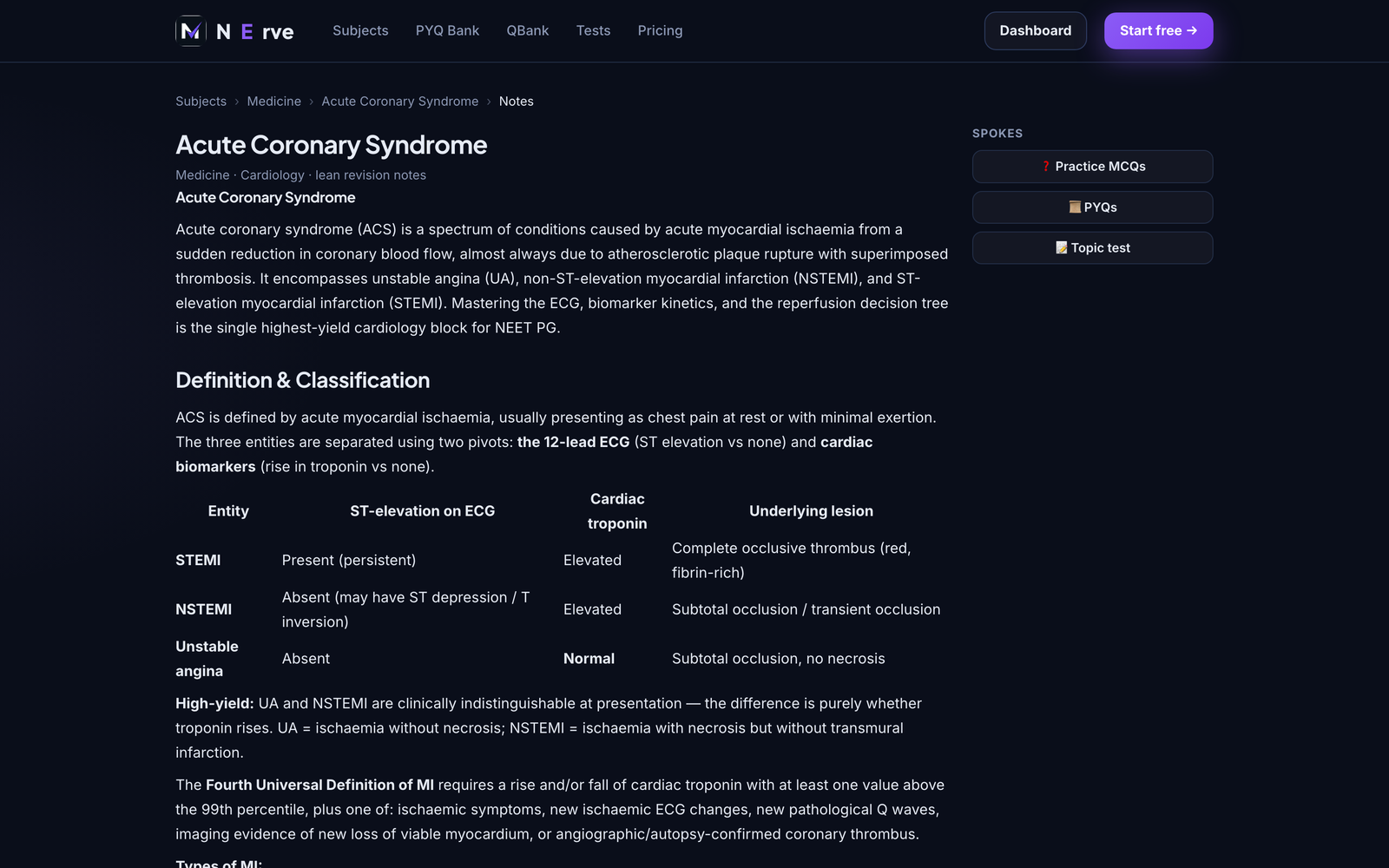
Task: Launch the Topic test button
Action: tap(1092, 248)
